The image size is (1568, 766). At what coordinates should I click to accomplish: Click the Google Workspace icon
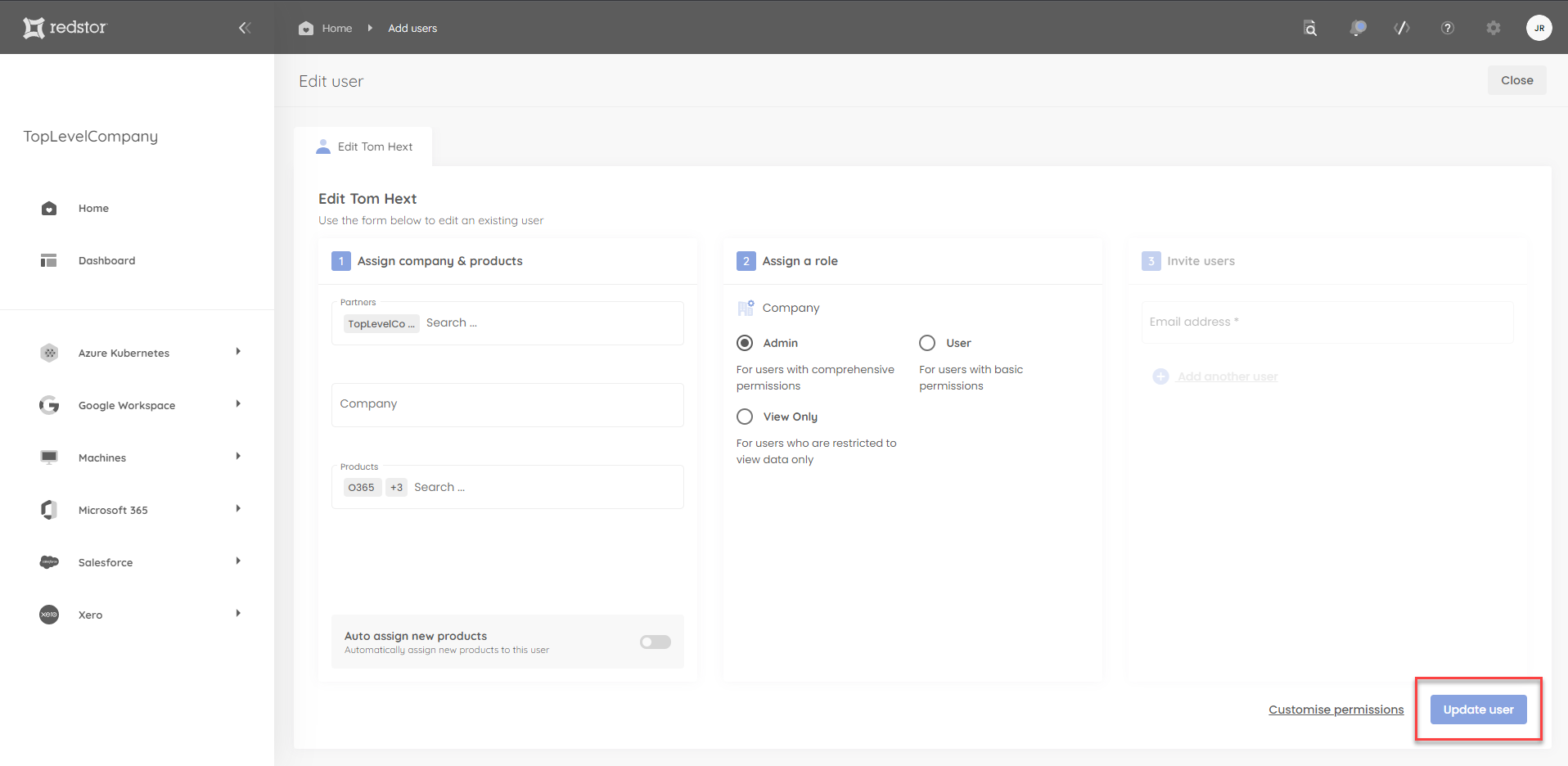[x=49, y=405]
